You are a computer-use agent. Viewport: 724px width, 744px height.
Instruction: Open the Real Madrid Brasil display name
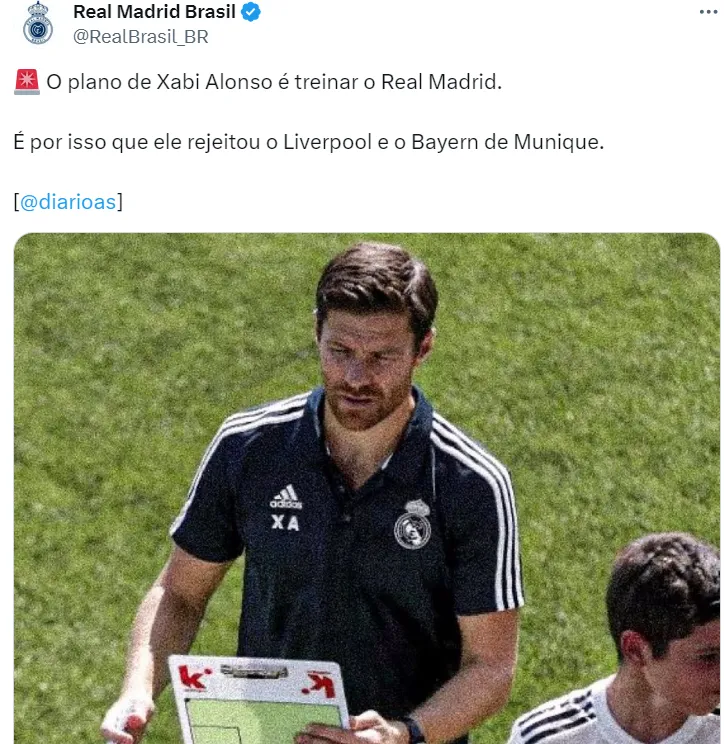click(x=154, y=12)
